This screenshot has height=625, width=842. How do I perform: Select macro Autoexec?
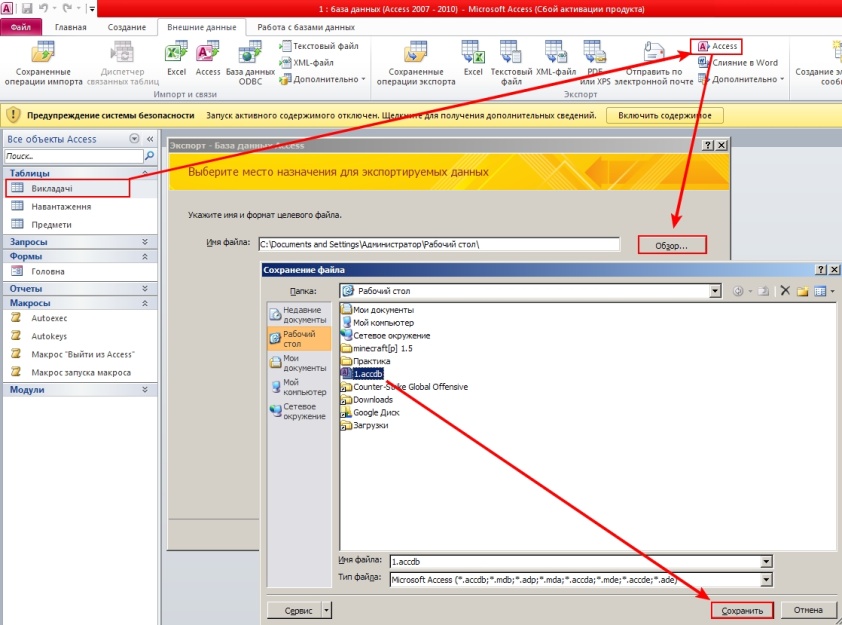click(81, 318)
